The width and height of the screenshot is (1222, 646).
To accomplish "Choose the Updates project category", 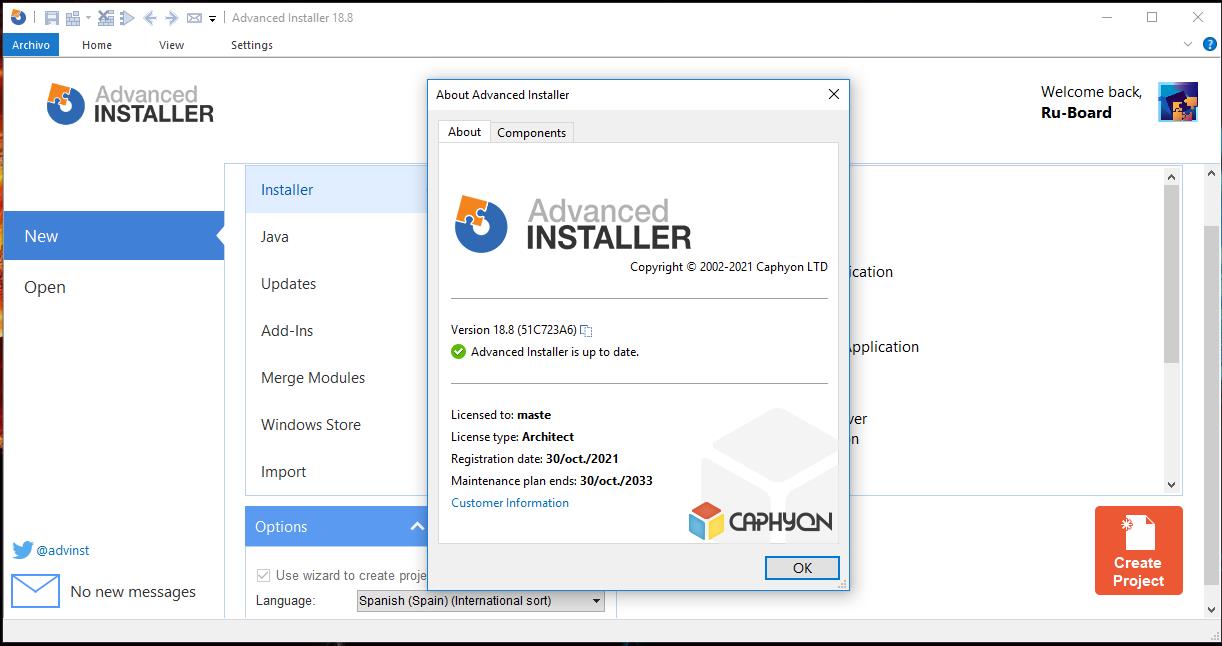I will pos(337,283).
